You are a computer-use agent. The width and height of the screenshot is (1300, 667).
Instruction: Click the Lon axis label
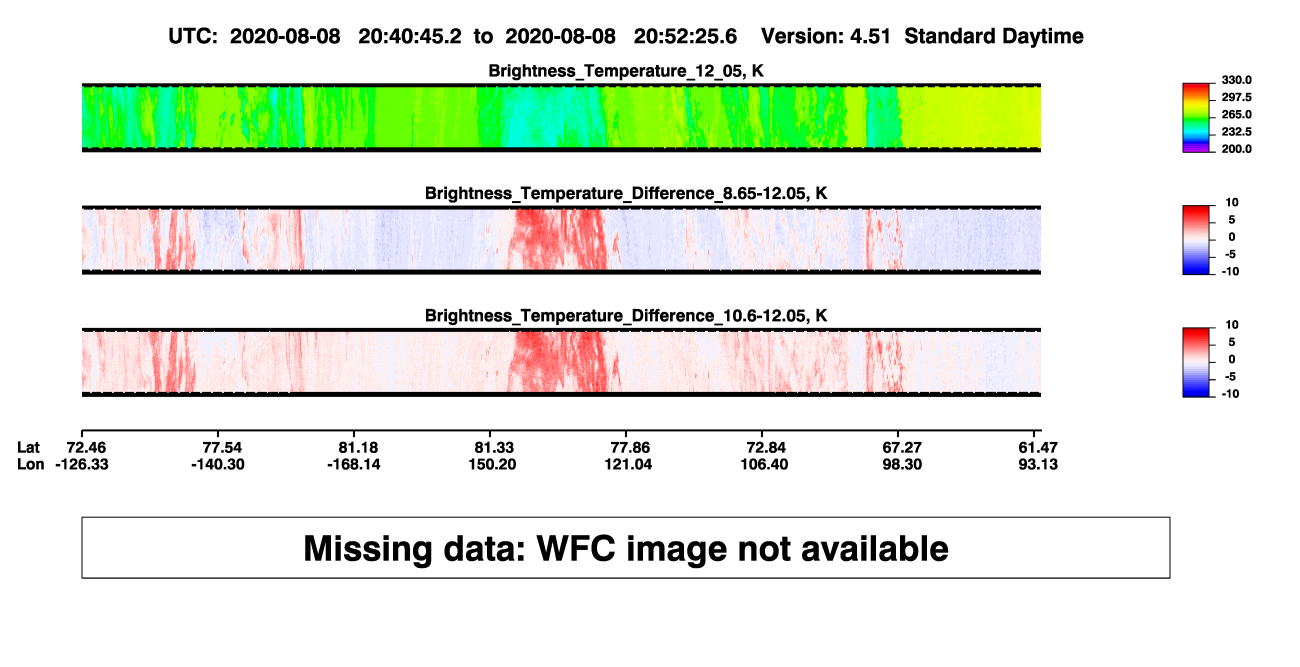click(x=30, y=464)
